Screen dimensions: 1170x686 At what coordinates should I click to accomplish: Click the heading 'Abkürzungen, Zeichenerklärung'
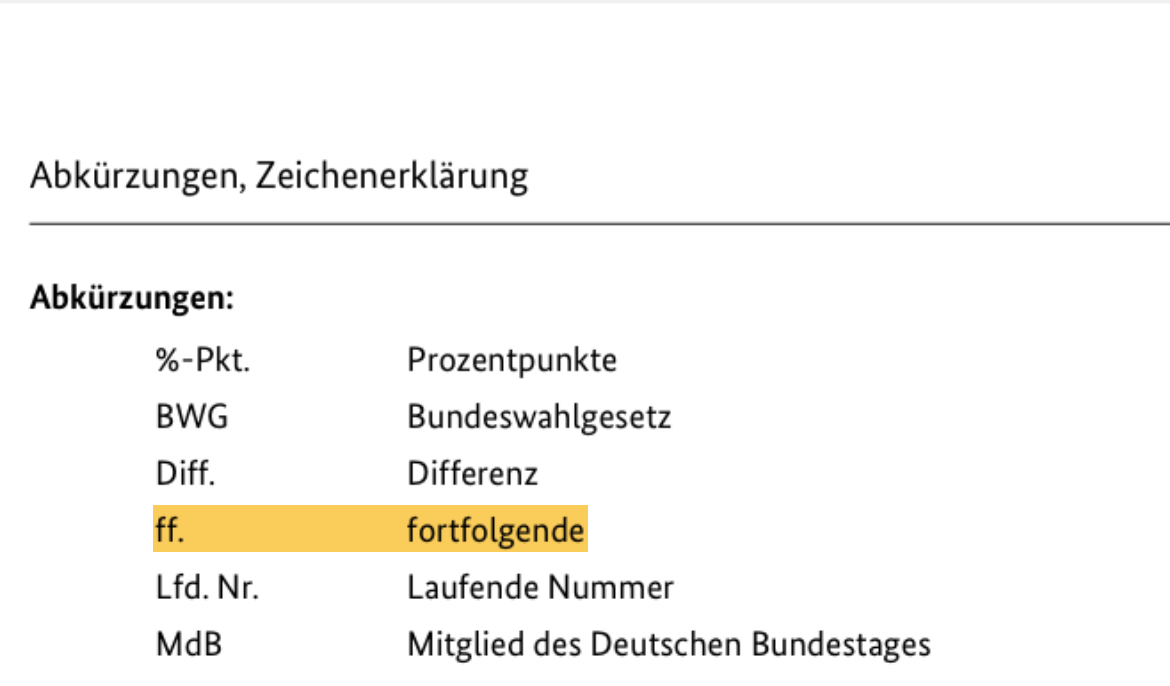[x=278, y=176]
